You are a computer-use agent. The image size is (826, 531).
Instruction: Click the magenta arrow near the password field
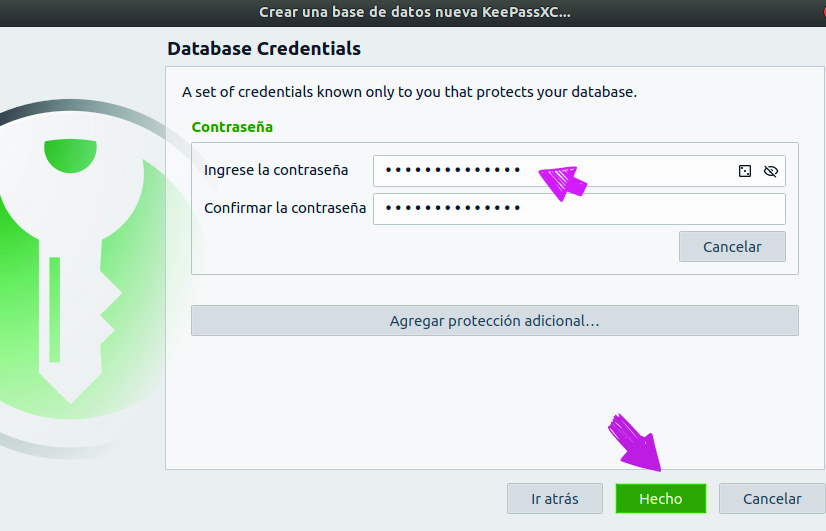click(564, 182)
